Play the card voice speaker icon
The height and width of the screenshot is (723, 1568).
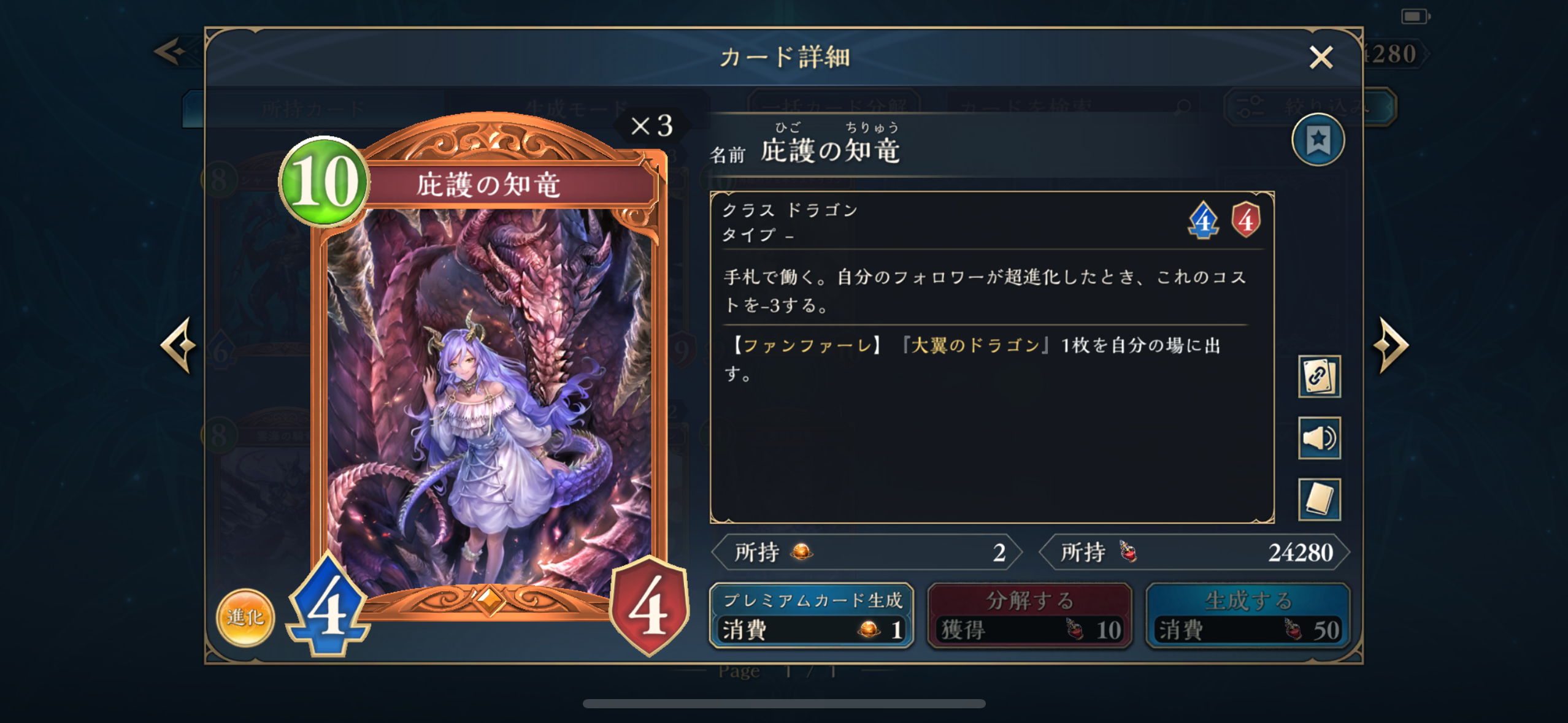tap(1319, 438)
